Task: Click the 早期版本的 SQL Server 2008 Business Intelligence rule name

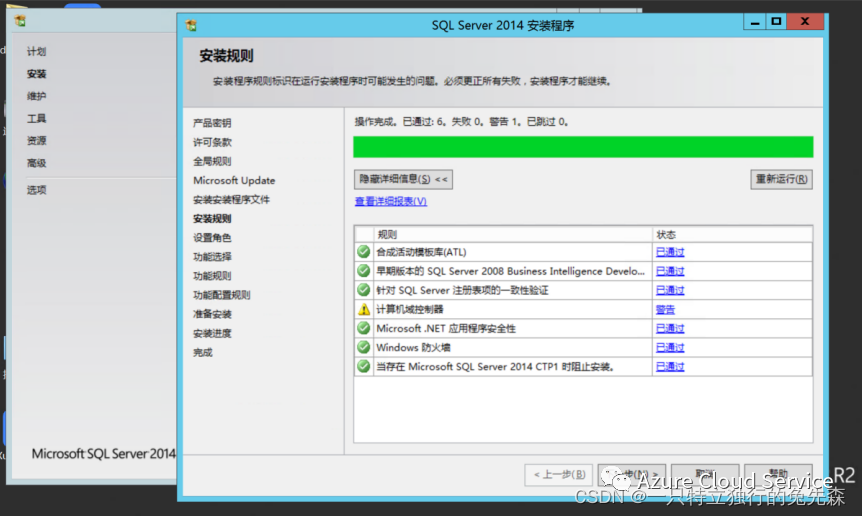Action: (510, 271)
